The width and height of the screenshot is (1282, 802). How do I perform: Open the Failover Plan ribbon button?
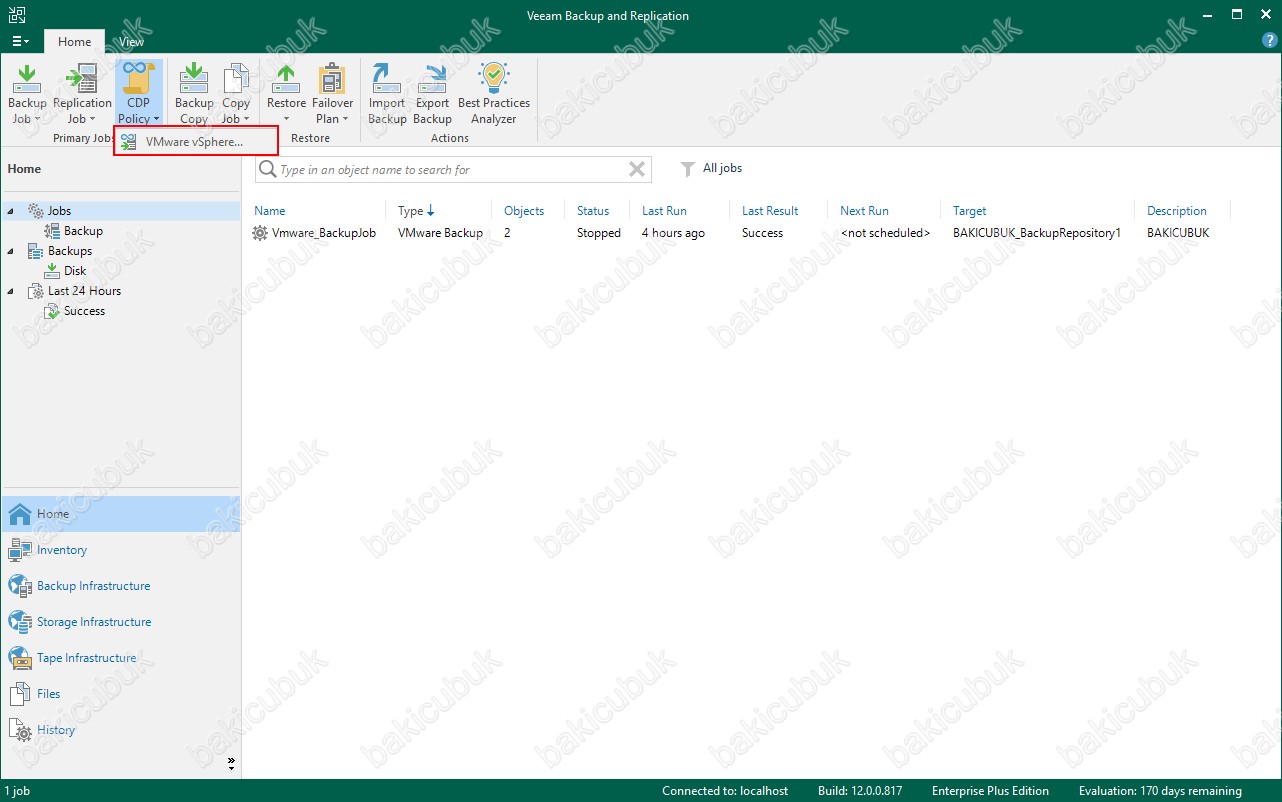point(333,94)
